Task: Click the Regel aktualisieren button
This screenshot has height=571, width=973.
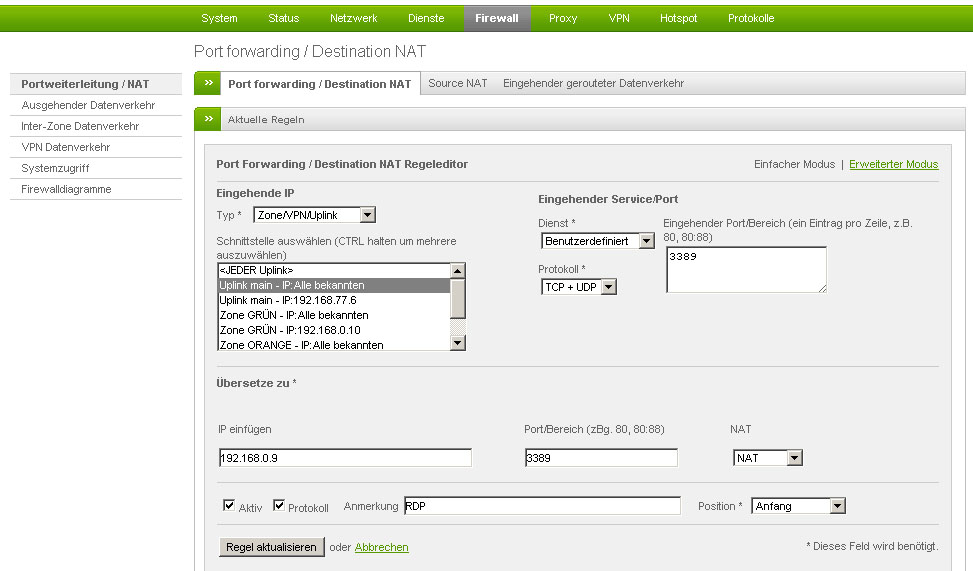Action: (271, 547)
